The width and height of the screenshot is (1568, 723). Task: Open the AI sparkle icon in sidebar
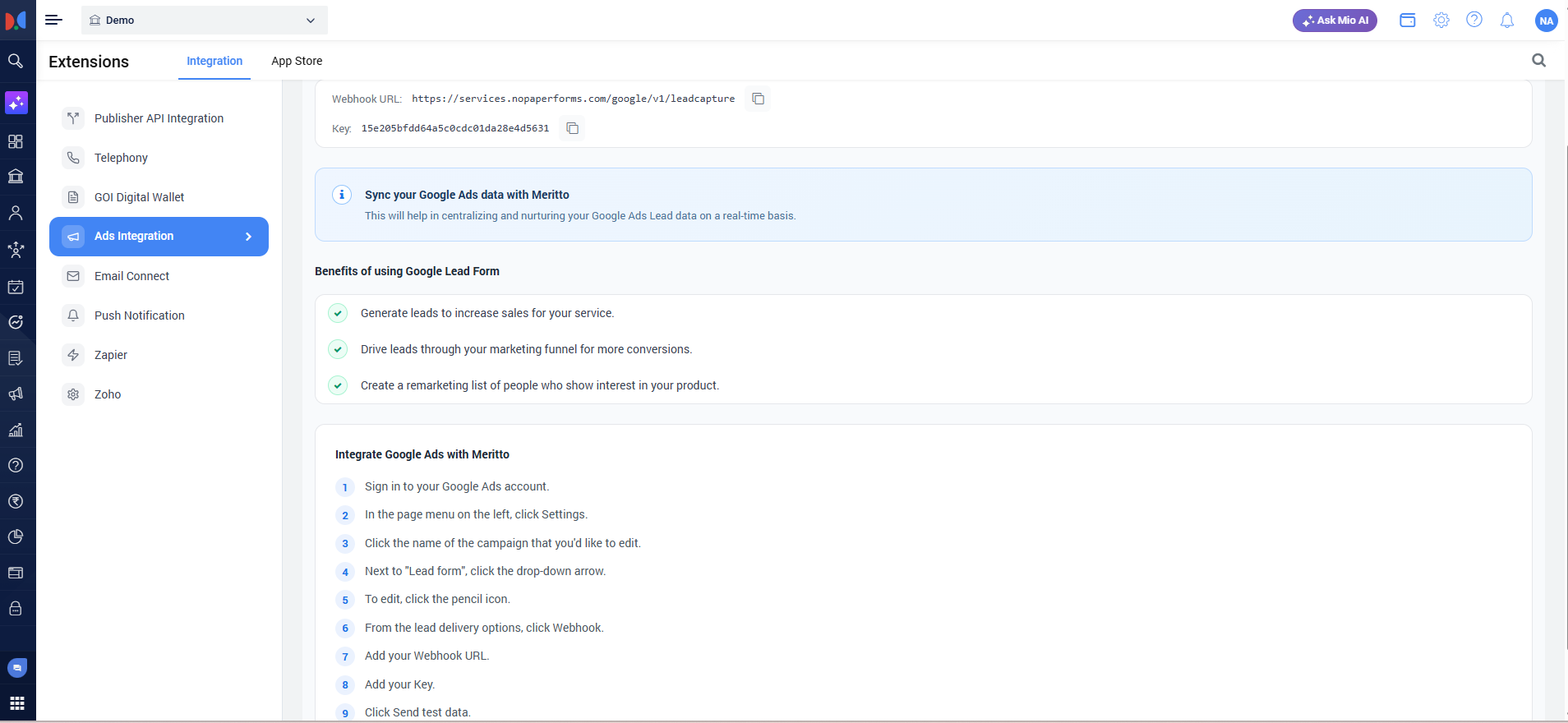coord(16,103)
